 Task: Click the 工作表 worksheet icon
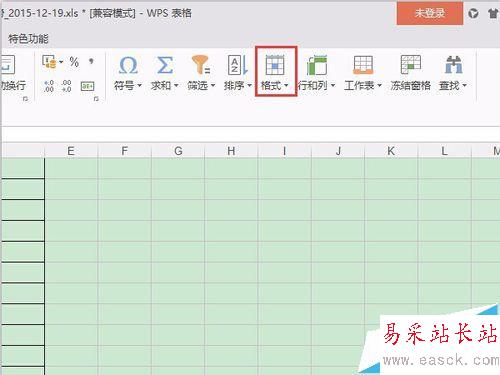[x=363, y=65]
